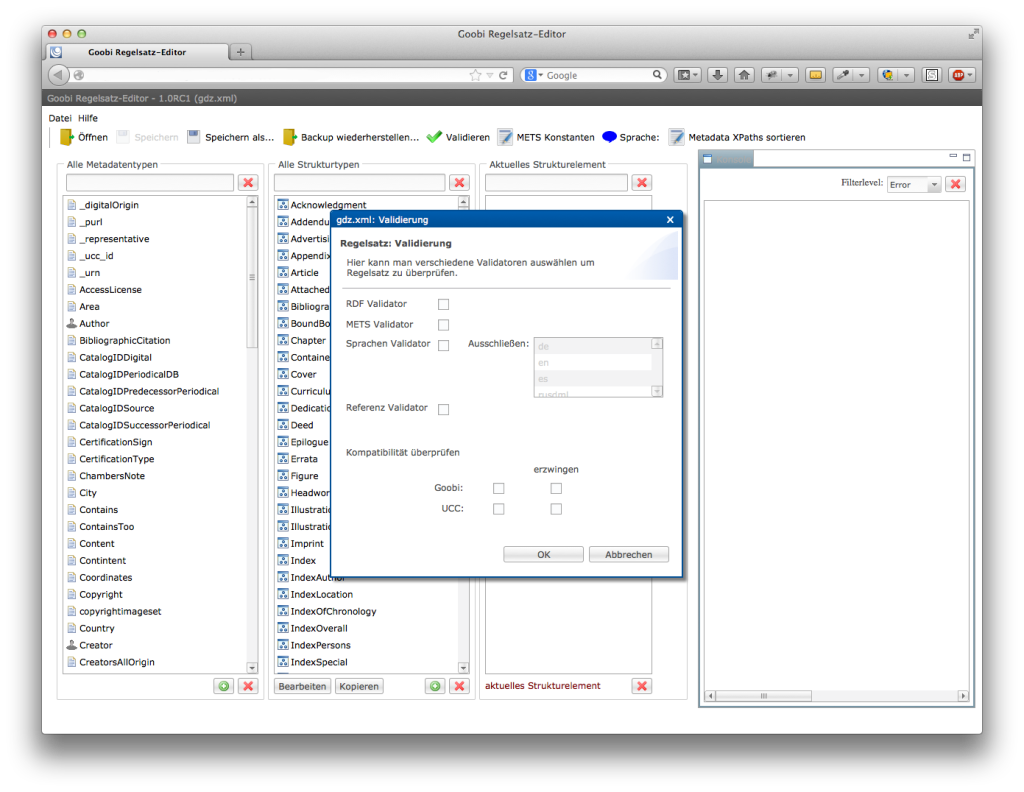Click the Author person icon in metadata list
The image size is (1024, 792).
[72, 323]
